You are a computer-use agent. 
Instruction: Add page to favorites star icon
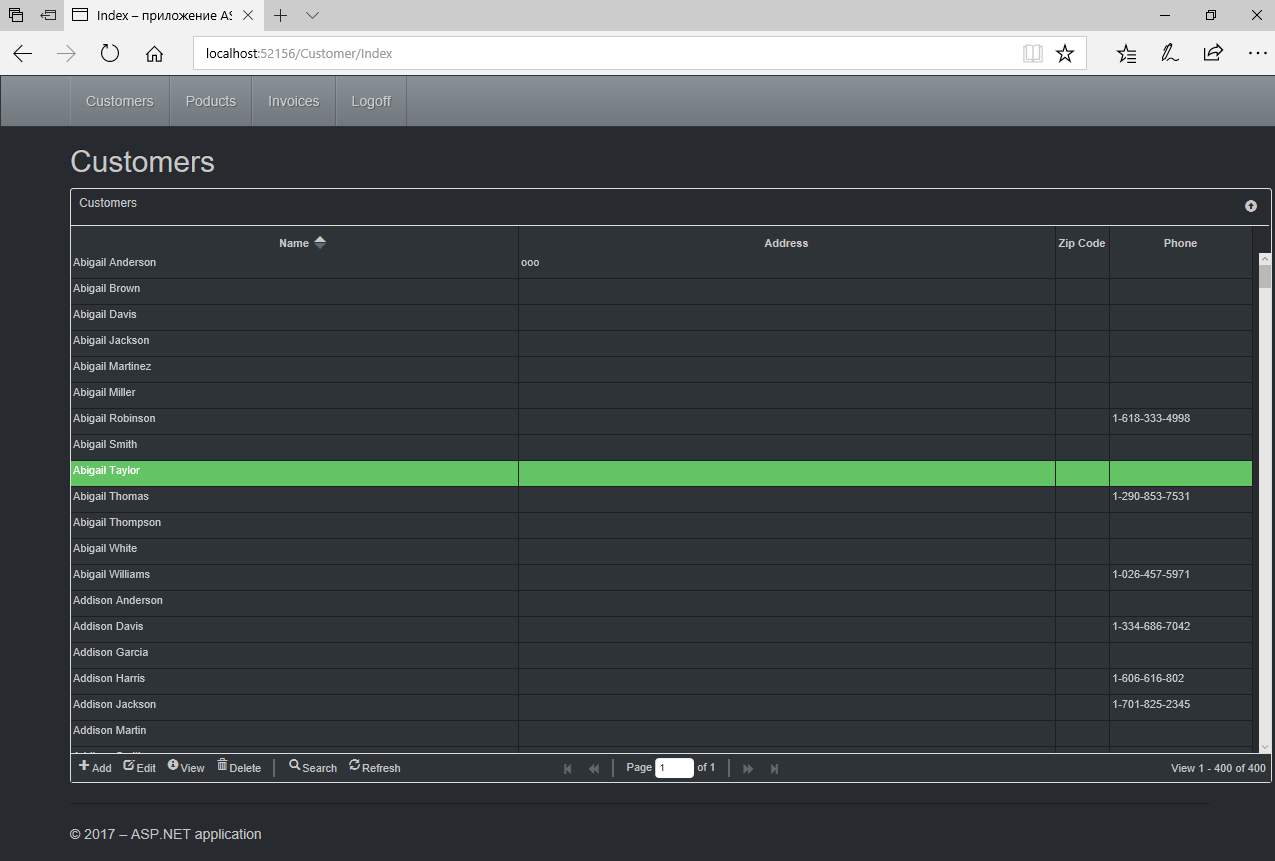click(x=1065, y=54)
